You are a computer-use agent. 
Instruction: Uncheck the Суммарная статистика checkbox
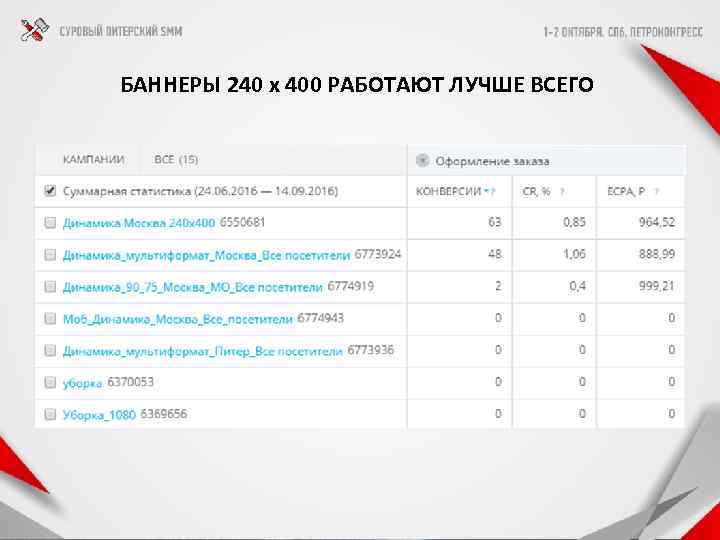[50, 191]
